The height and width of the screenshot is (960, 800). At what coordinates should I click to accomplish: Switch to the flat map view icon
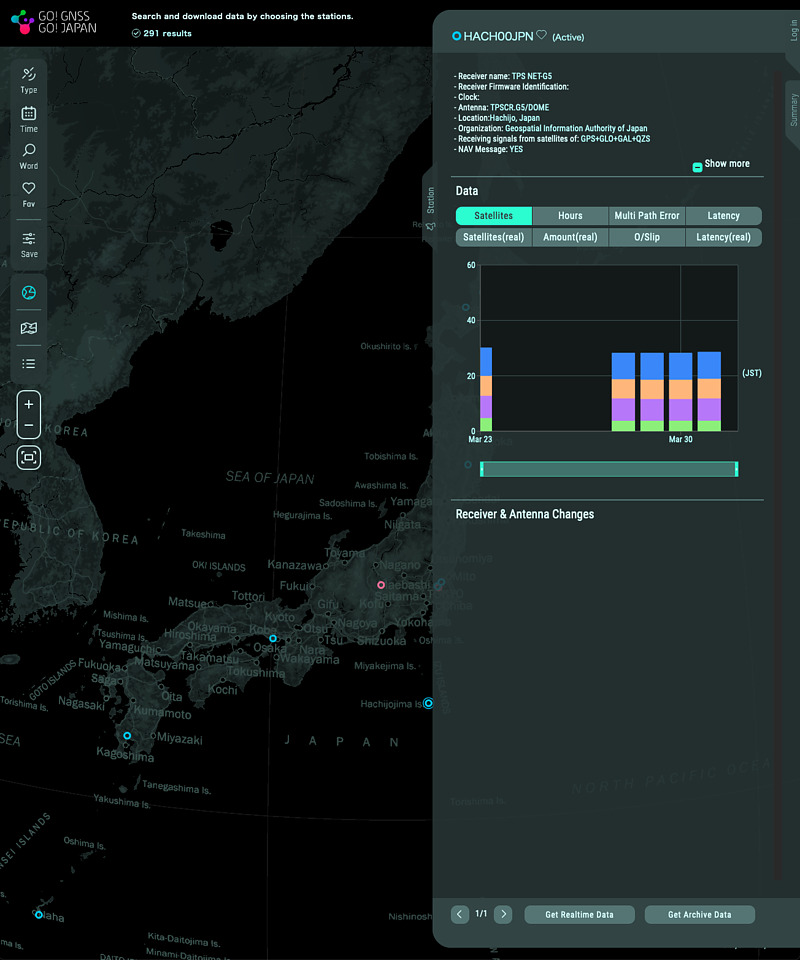coord(29,328)
